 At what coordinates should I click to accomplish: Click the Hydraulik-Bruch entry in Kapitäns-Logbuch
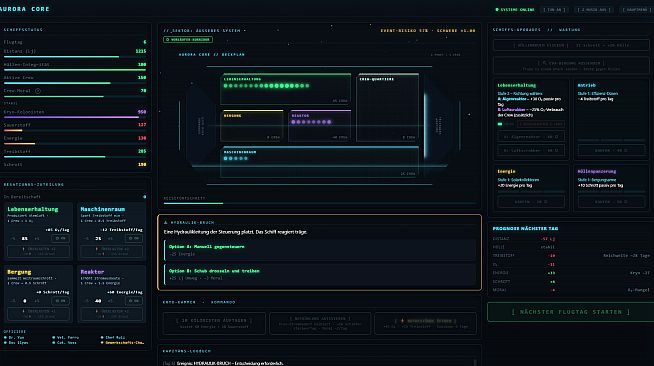coord(223,363)
